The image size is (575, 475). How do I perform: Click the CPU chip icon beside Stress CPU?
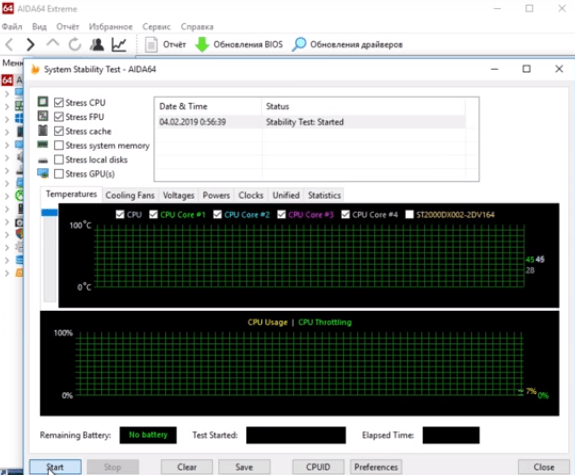click(43, 102)
